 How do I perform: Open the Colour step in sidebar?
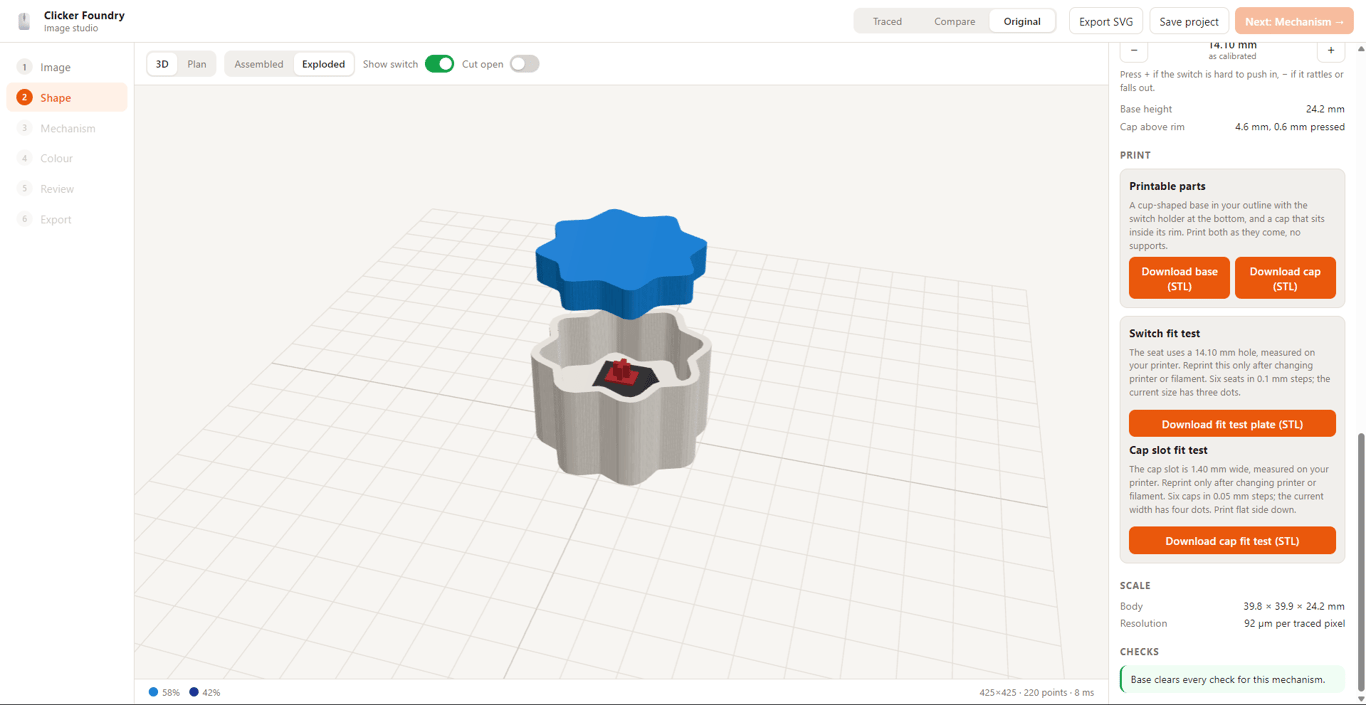67,158
